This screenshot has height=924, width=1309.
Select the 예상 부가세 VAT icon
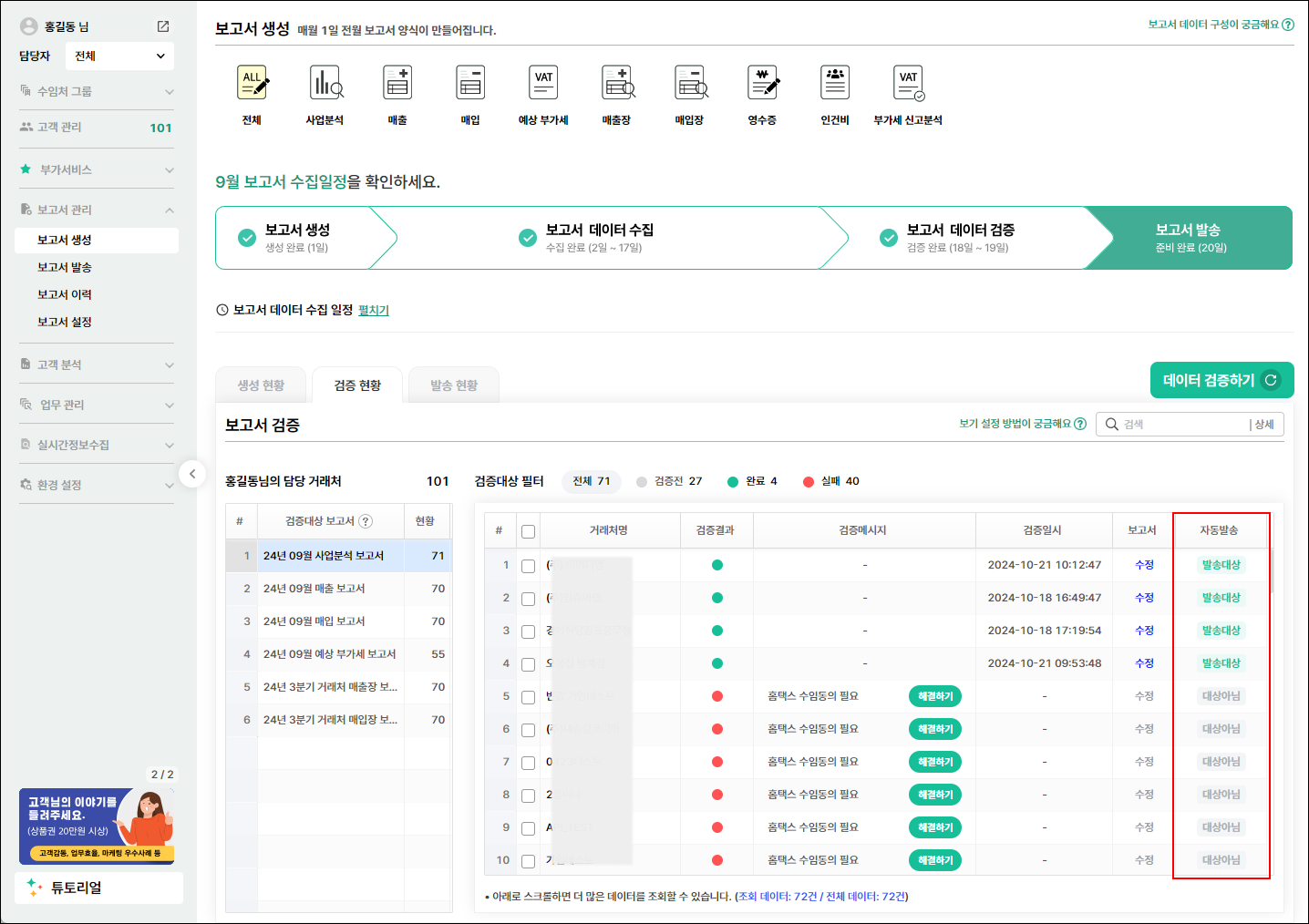(x=543, y=84)
